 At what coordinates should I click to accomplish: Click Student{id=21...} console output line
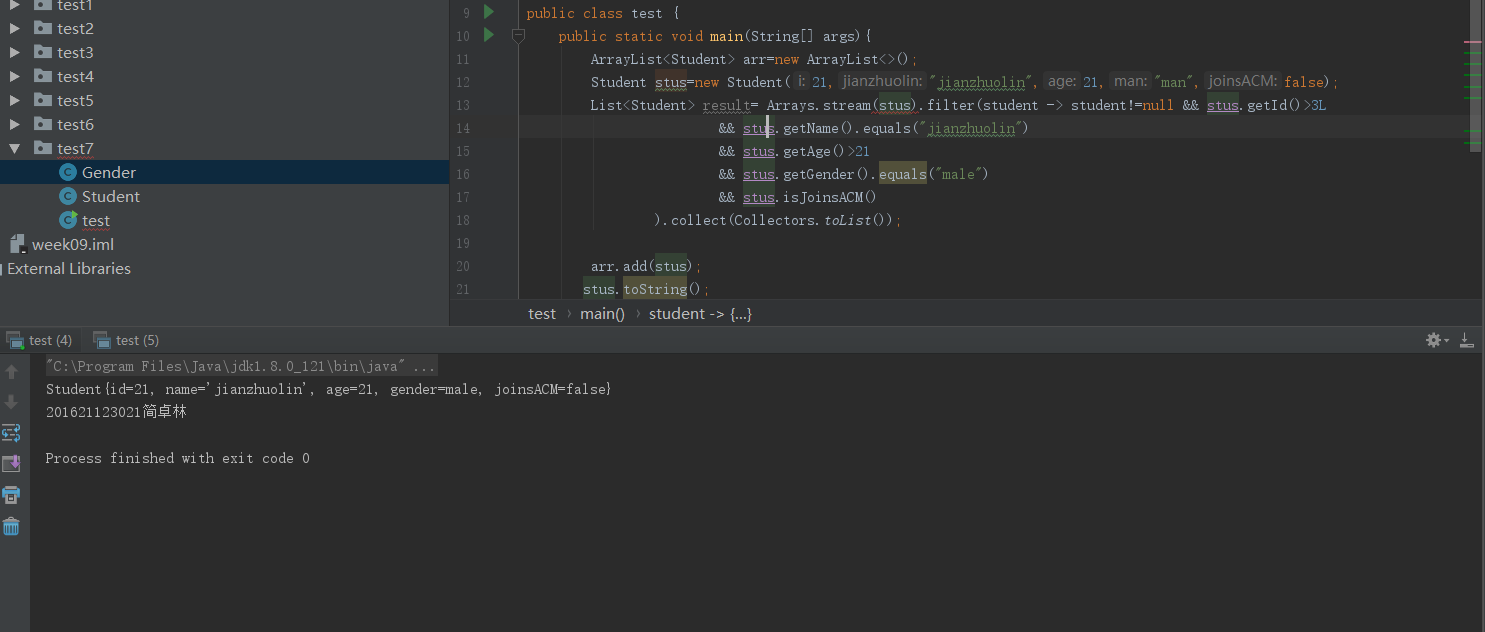click(x=328, y=388)
